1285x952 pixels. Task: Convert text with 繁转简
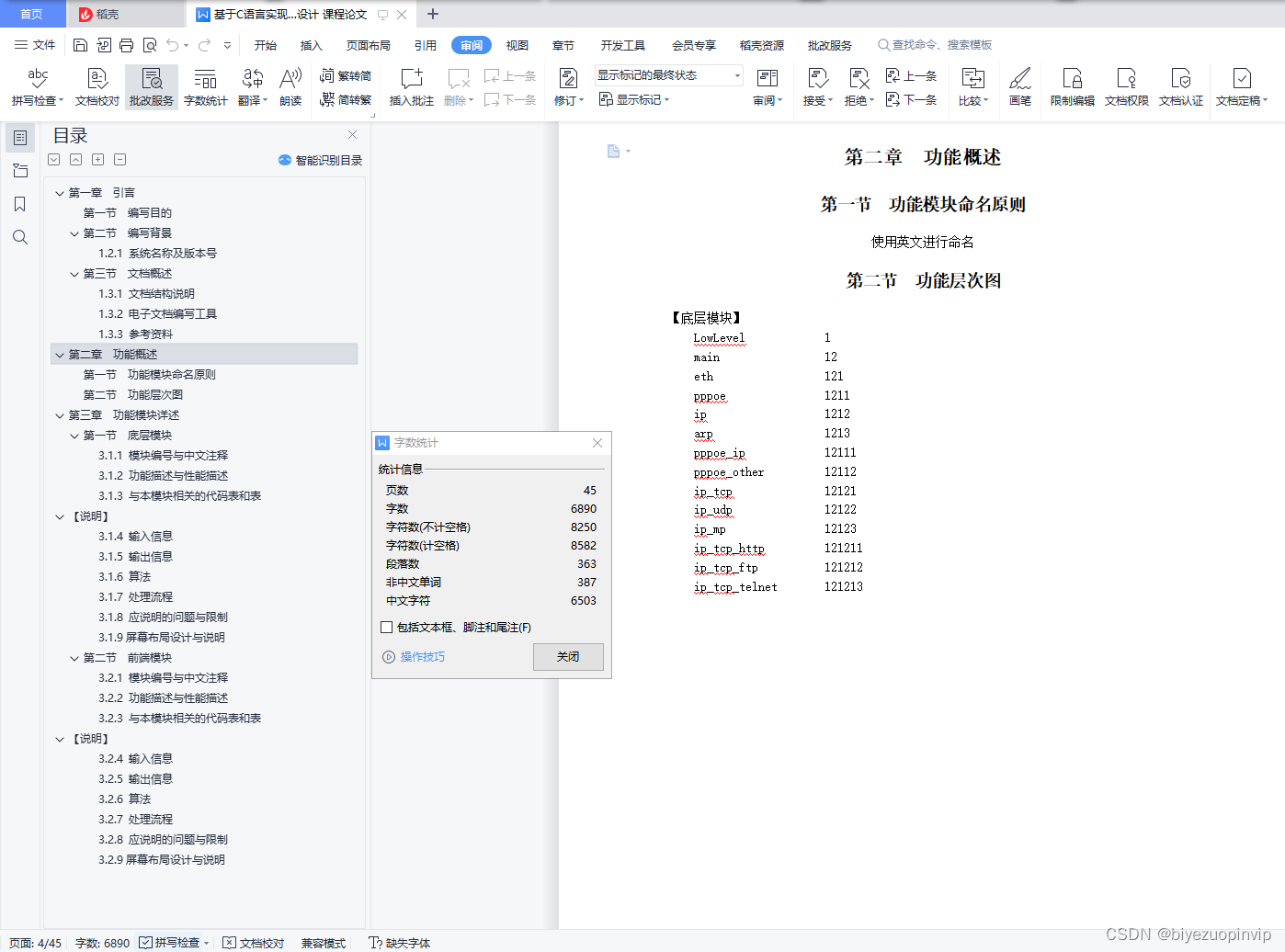[346, 76]
